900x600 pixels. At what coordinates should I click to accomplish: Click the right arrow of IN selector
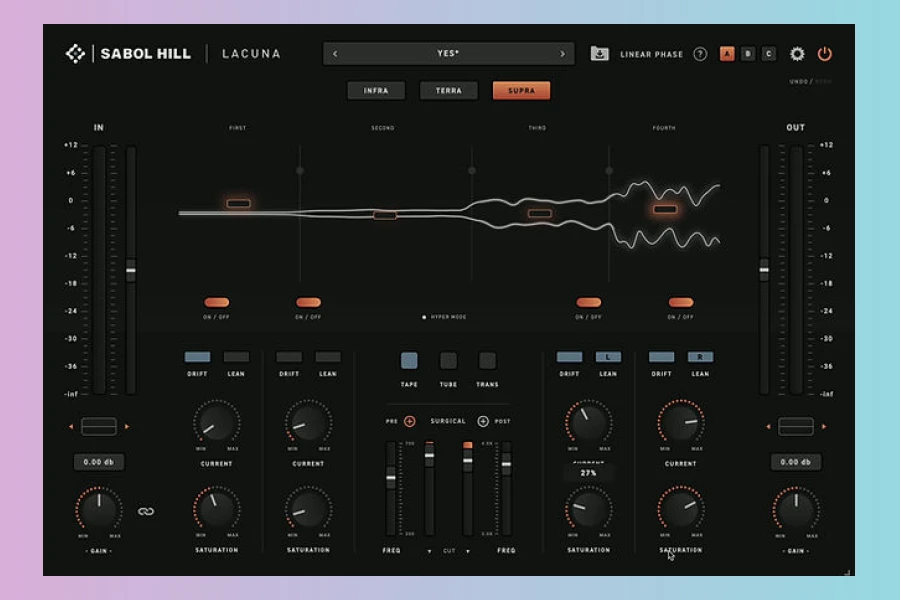click(x=127, y=427)
